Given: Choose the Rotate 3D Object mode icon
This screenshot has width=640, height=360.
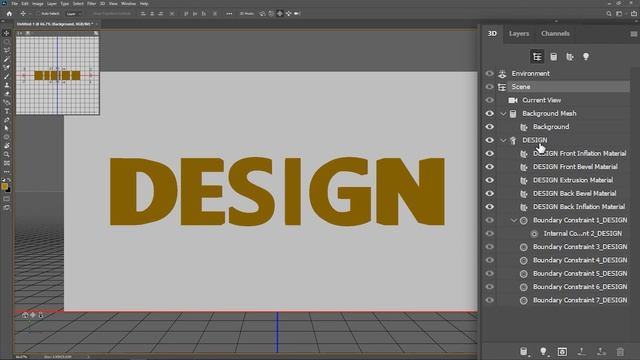Looking at the screenshot, I should click(262, 13).
